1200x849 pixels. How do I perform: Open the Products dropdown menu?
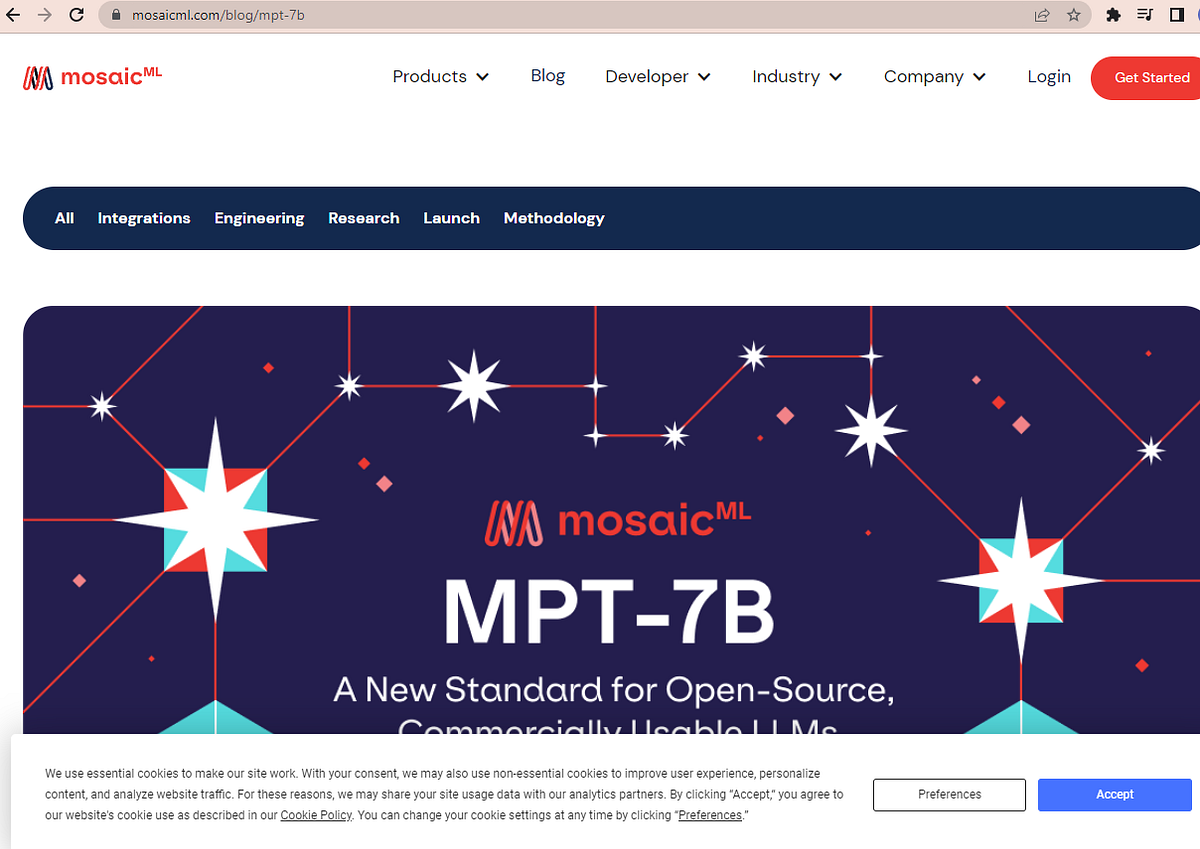tap(440, 76)
